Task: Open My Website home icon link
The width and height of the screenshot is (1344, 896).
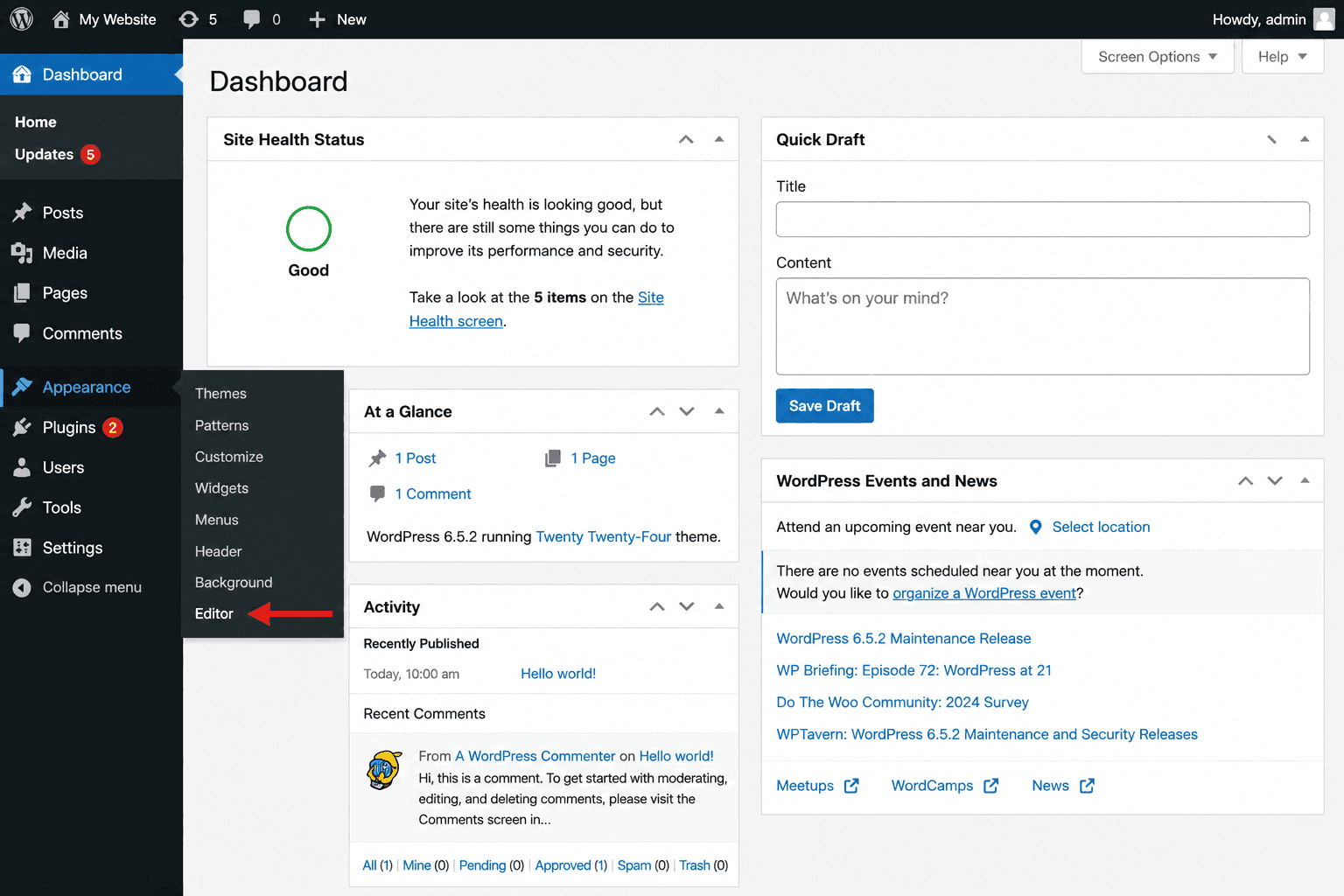Action: 60,18
